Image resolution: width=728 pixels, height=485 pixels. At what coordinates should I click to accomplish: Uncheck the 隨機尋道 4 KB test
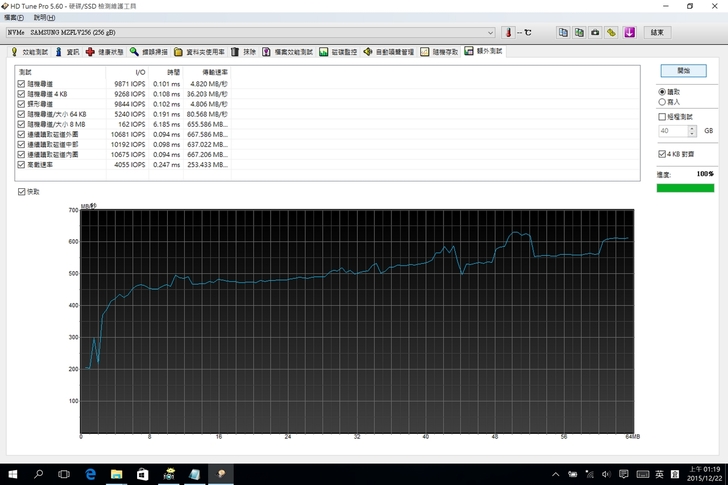[x=21, y=93]
